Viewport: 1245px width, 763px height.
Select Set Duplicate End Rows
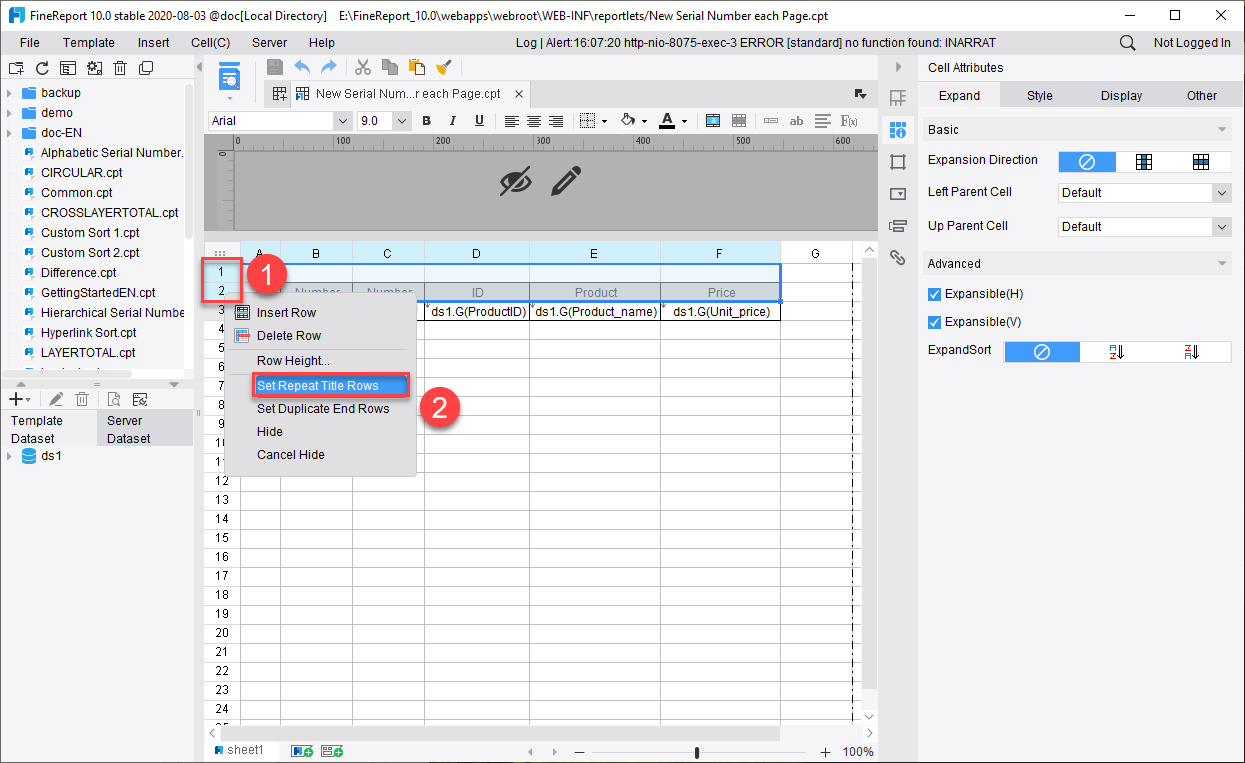click(x=323, y=409)
